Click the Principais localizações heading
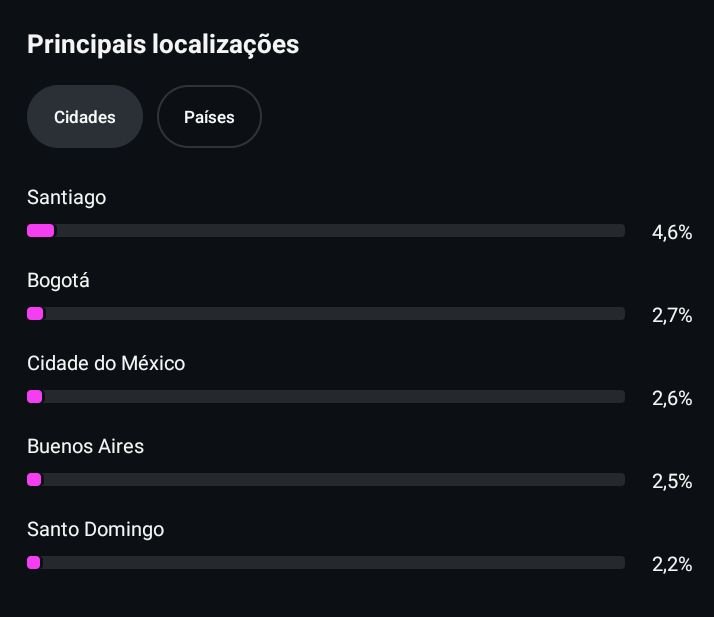This screenshot has height=617, width=714. coord(163,44)
